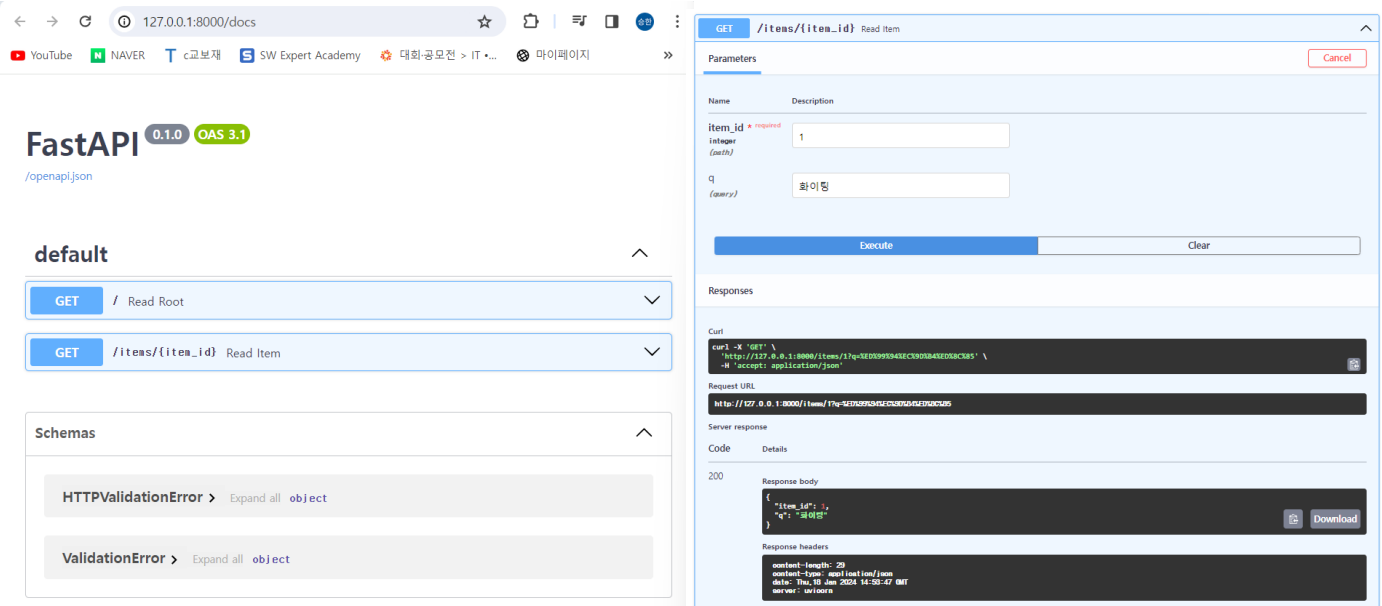Copy the curl command with clipboard icon
Viewport: 1382px width, 606px height.
point(1353,364)
